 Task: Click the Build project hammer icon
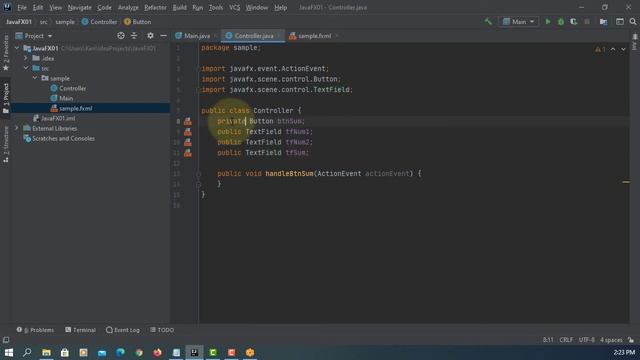pos(488,22)
